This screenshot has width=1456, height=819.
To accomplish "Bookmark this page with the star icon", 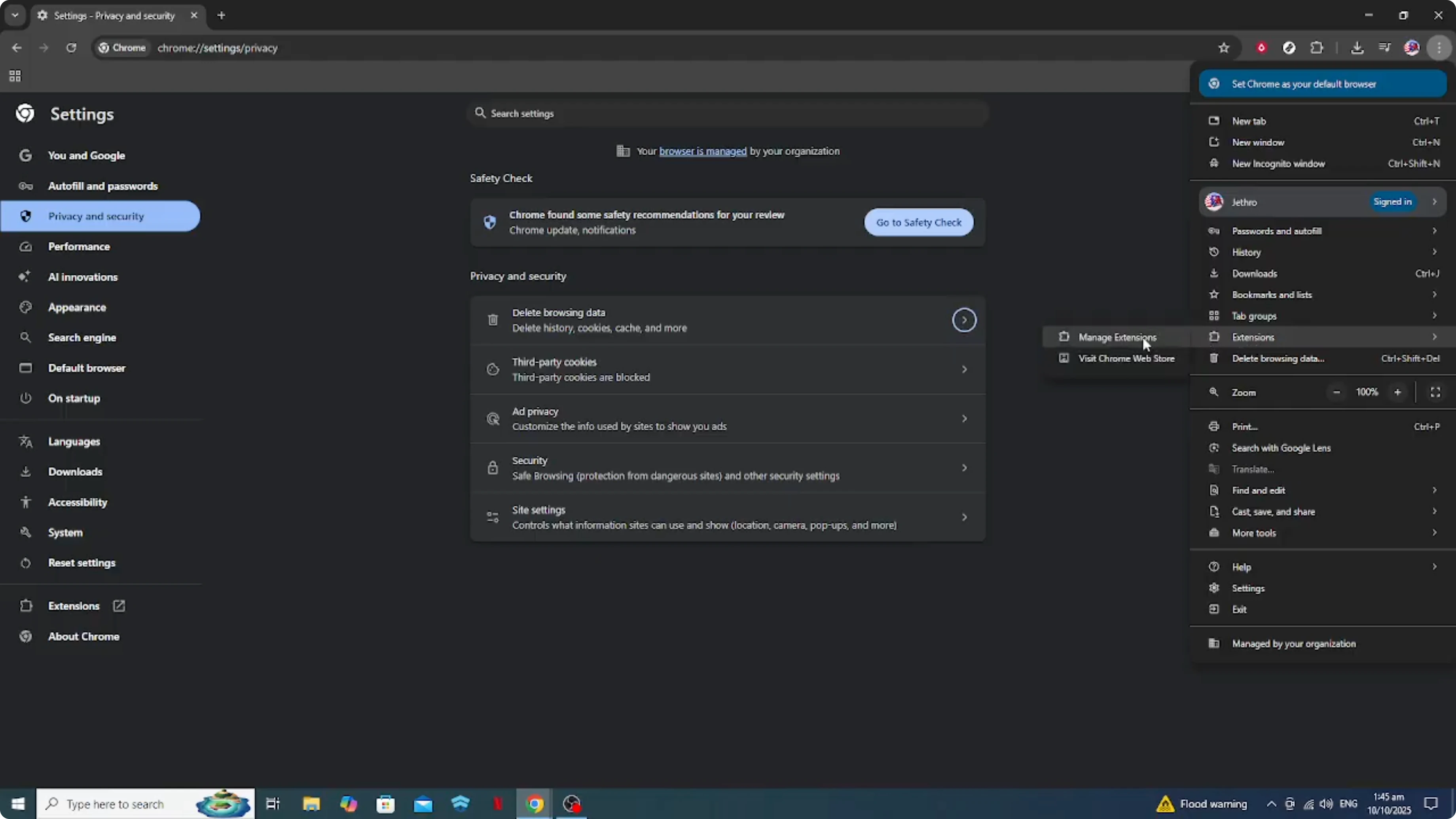I will [x=1224, y=47].
